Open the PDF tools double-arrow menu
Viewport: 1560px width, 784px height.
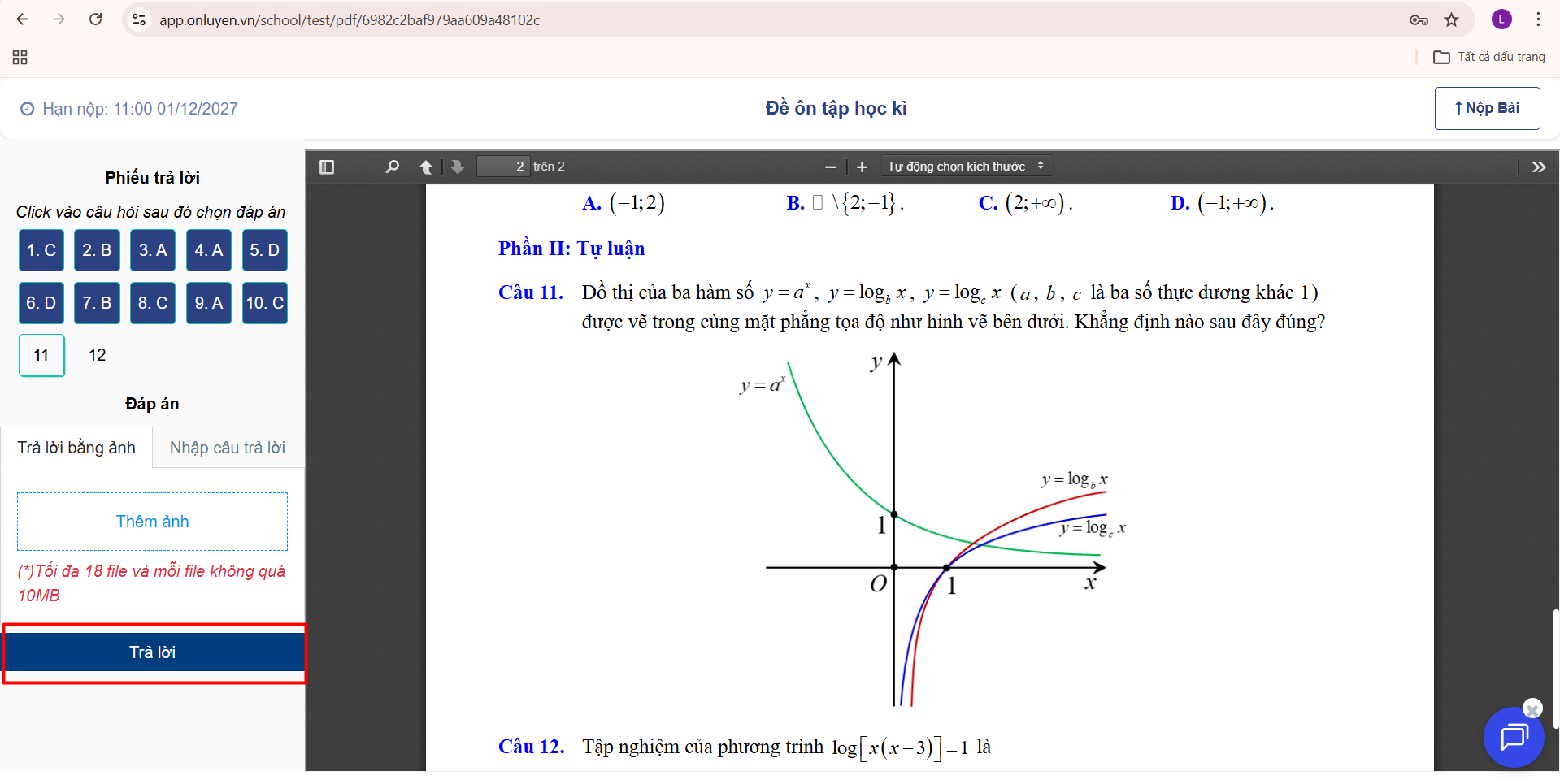click(x=1538, y=167)
